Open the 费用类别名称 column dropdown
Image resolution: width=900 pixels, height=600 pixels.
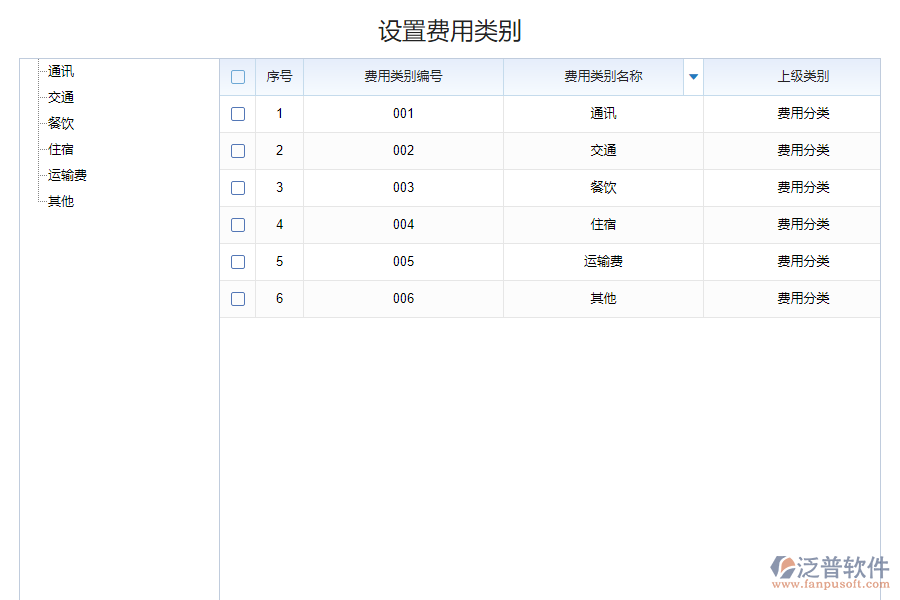point(693,76)
